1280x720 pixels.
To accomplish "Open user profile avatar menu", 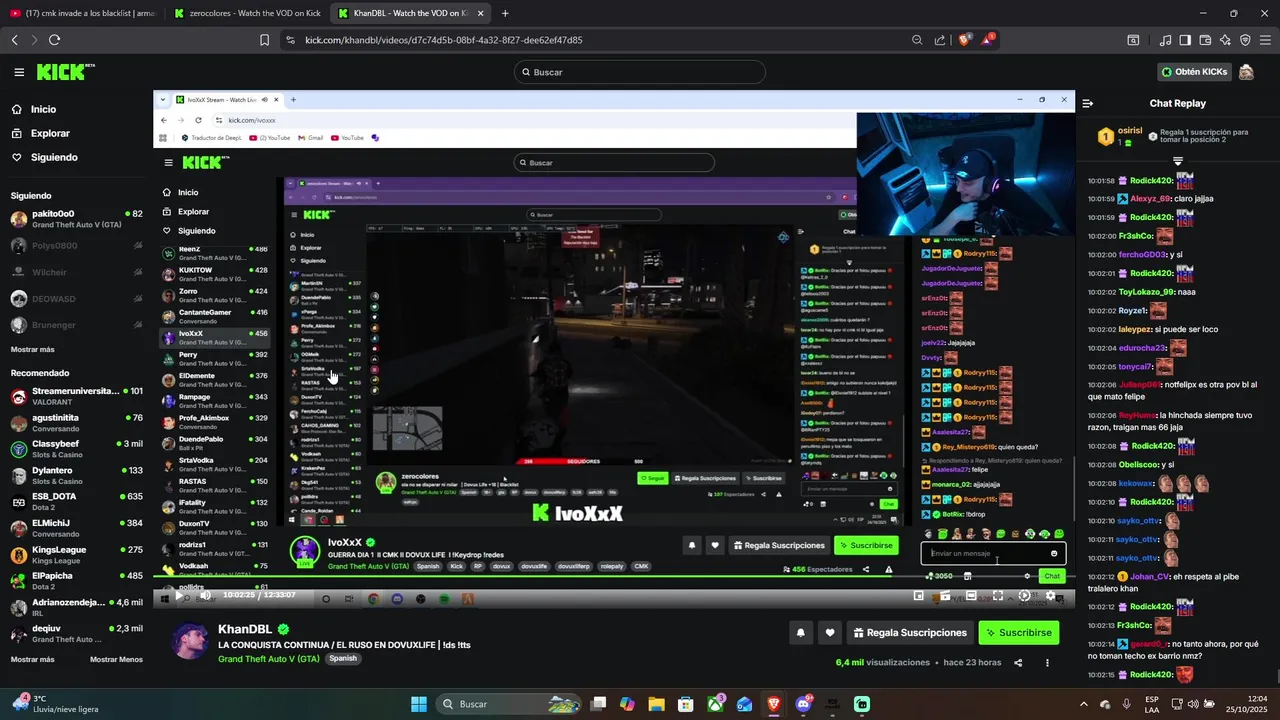I will click(x=1246, y=72).
